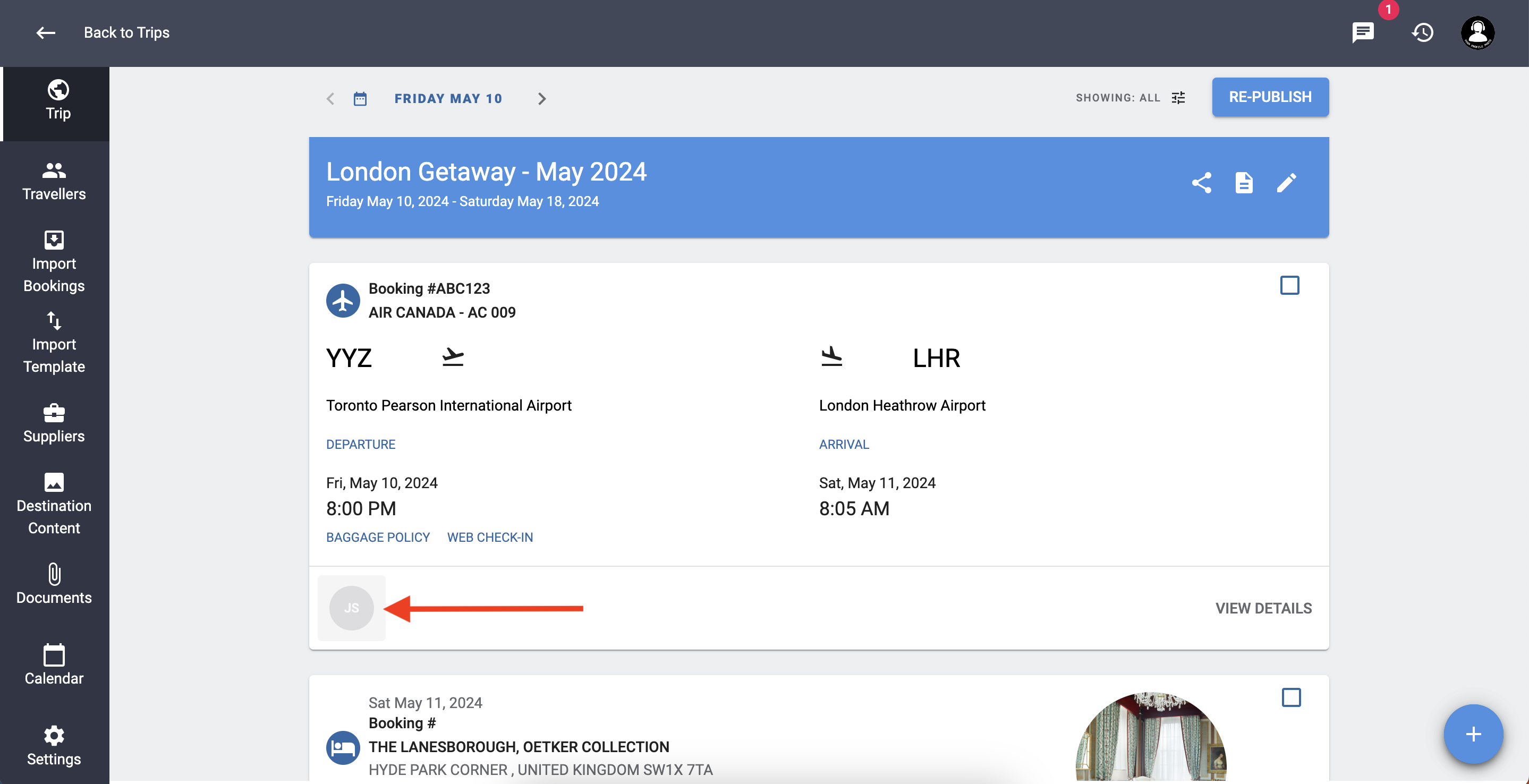
Task: Go to previous day chevron
Action: pos(330,98)
